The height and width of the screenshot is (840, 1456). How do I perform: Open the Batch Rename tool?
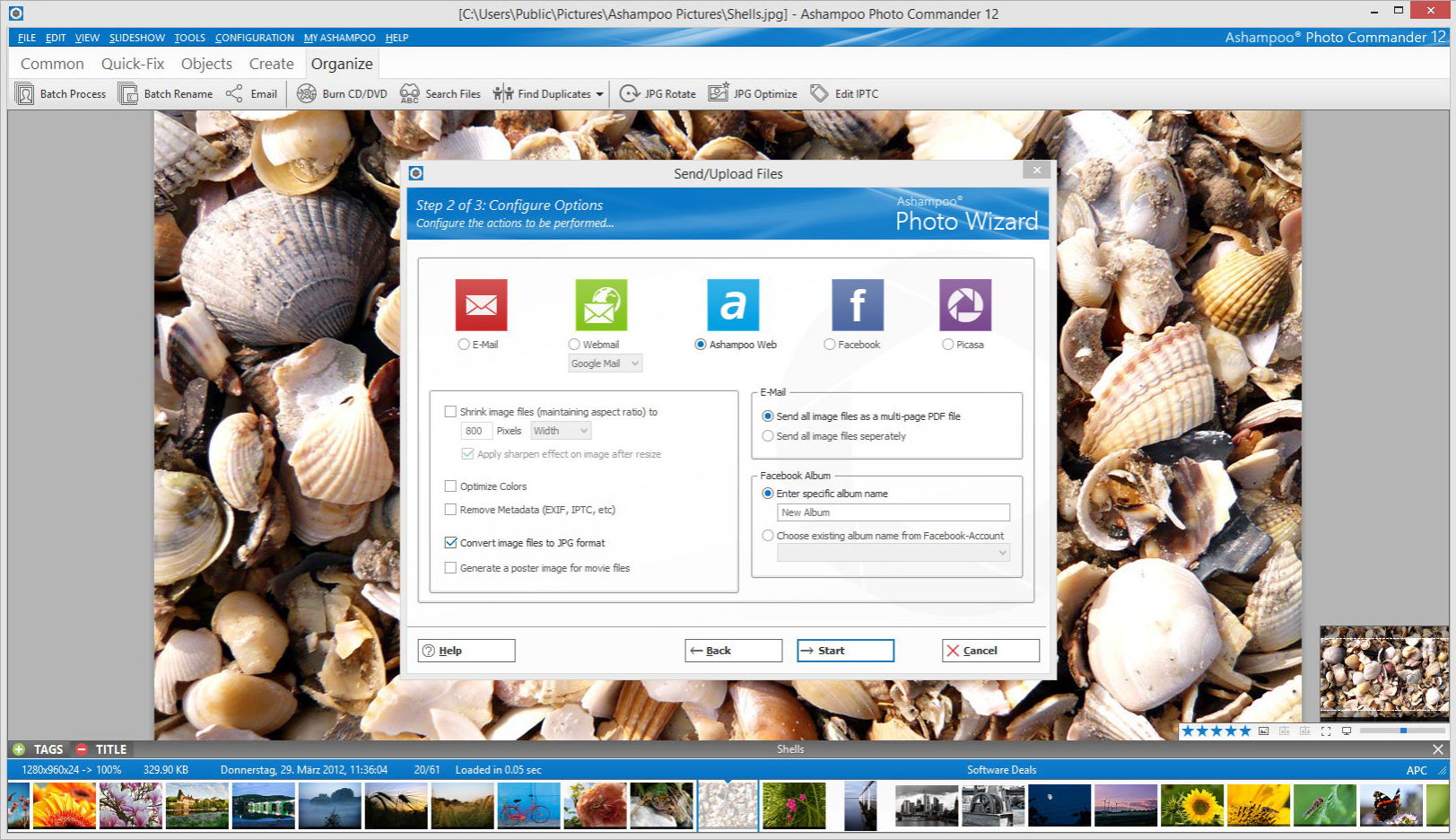[166, 94]
